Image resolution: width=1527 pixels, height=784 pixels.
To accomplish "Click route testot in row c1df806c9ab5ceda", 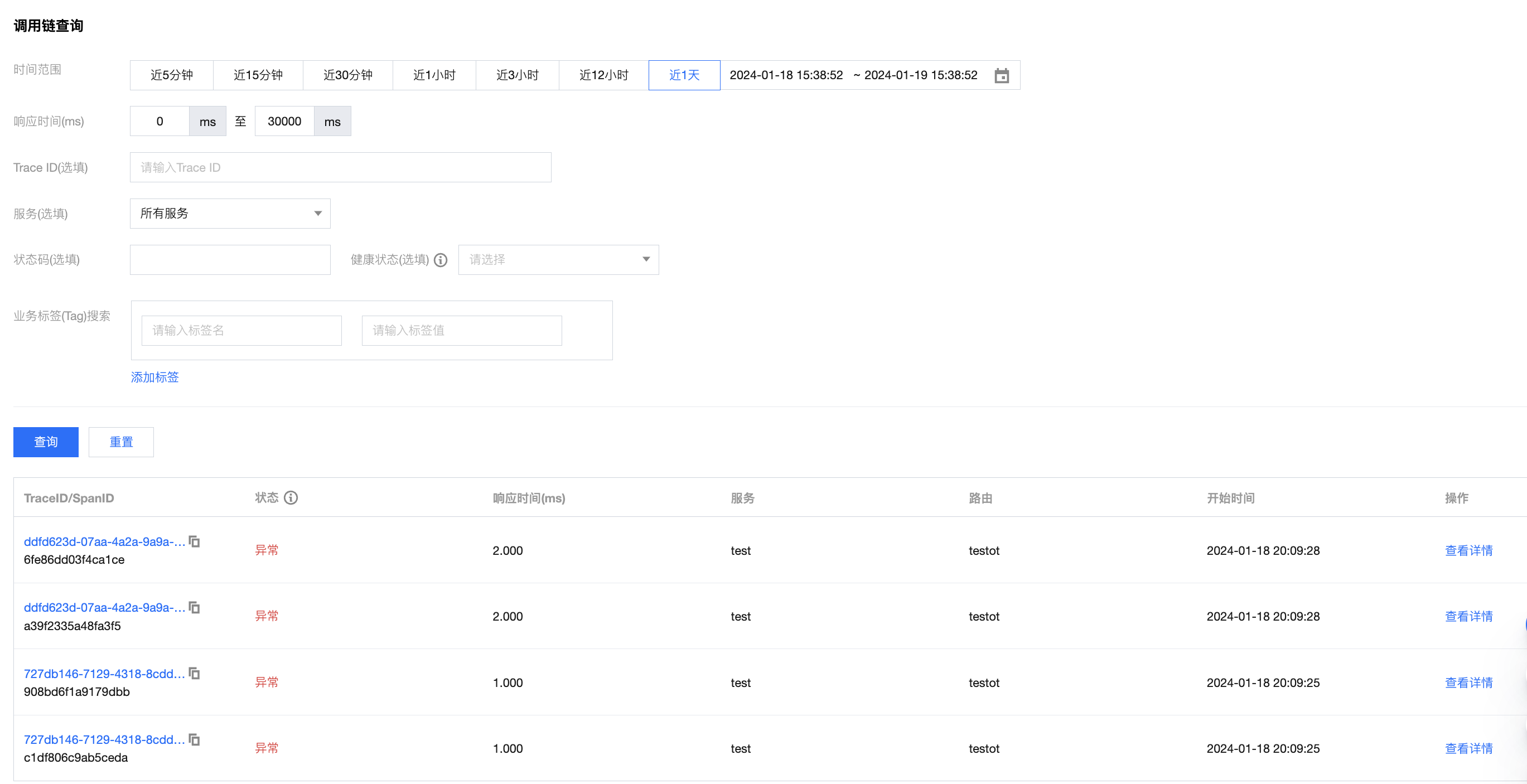I will (984, 748).
